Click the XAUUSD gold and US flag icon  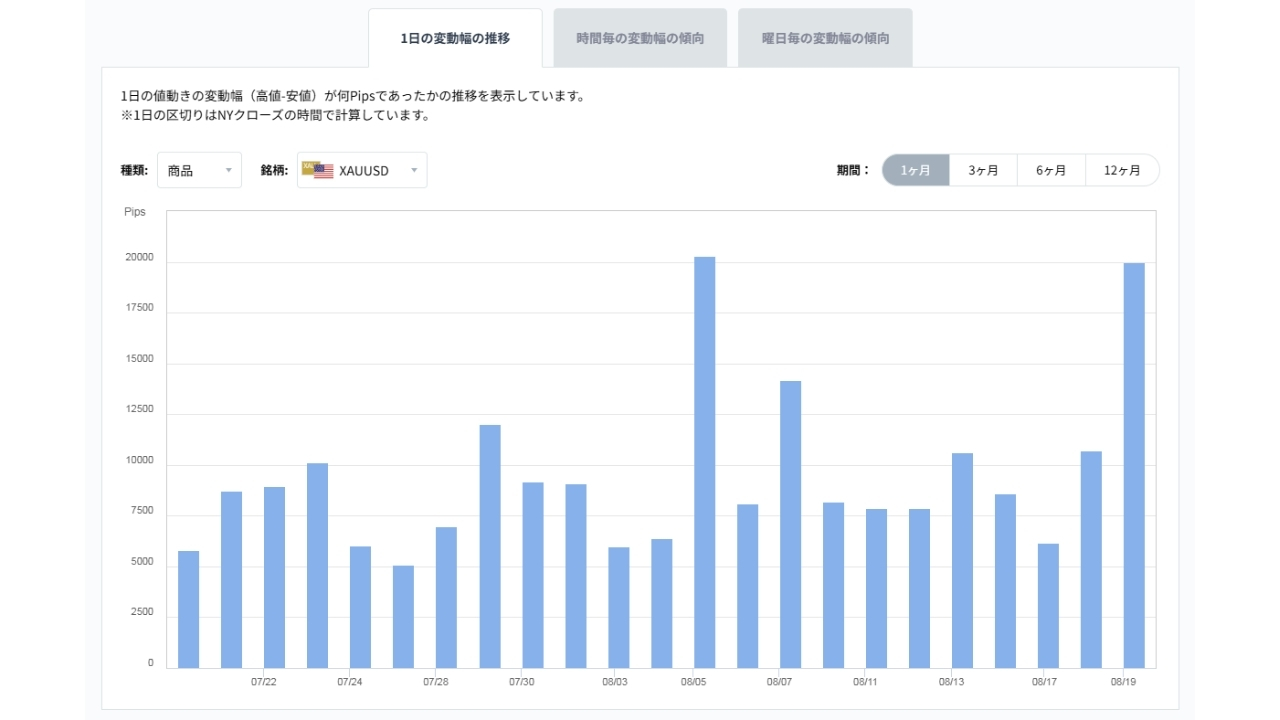pos(318,170)
